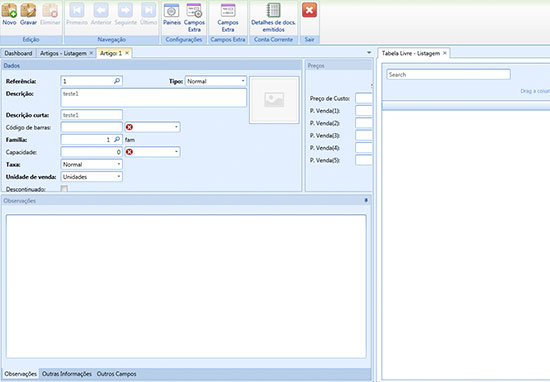
Task: Exit using the red Sair icon
Action: 309,10
